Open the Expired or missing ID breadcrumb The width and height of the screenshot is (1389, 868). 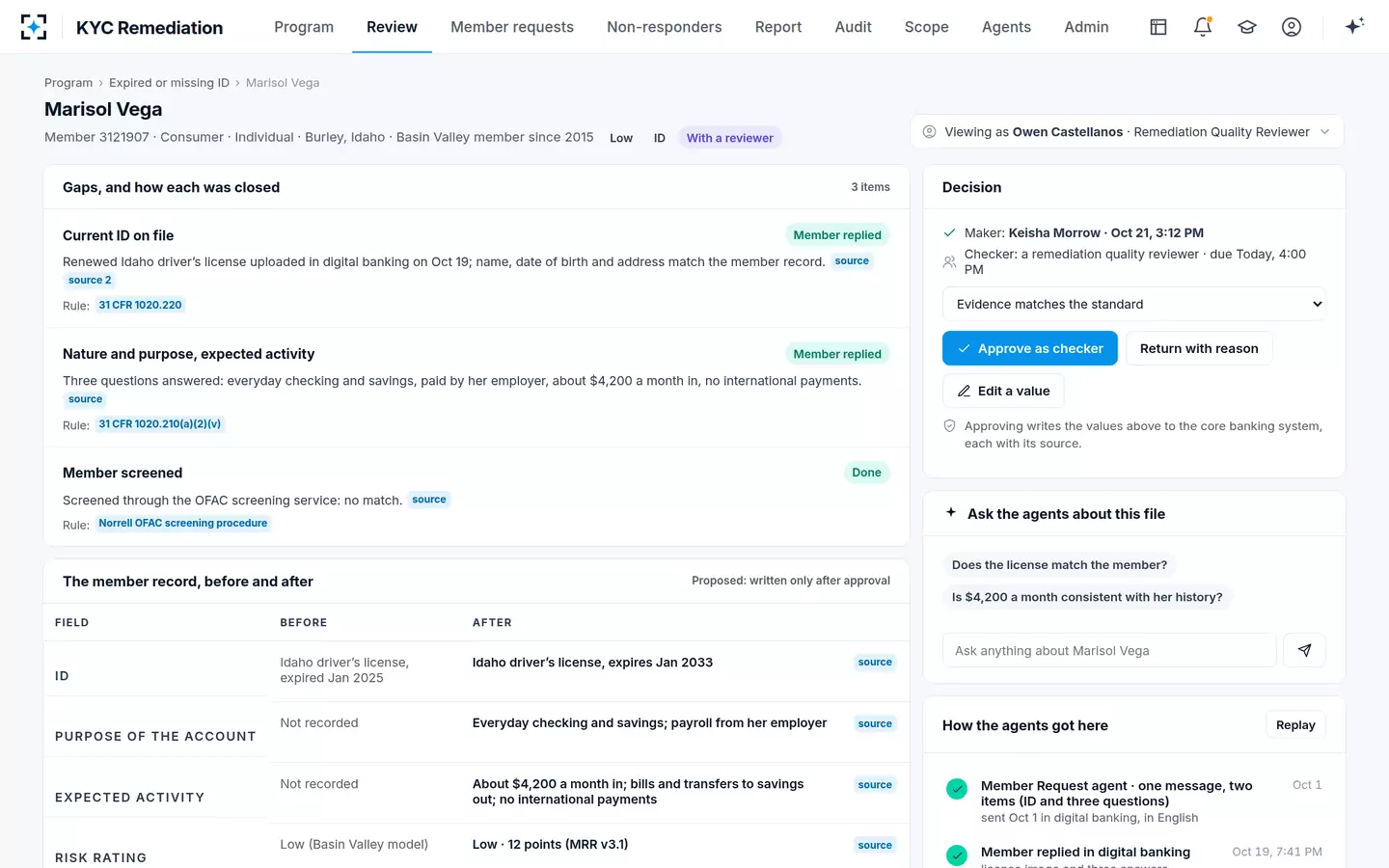(169, 83)
